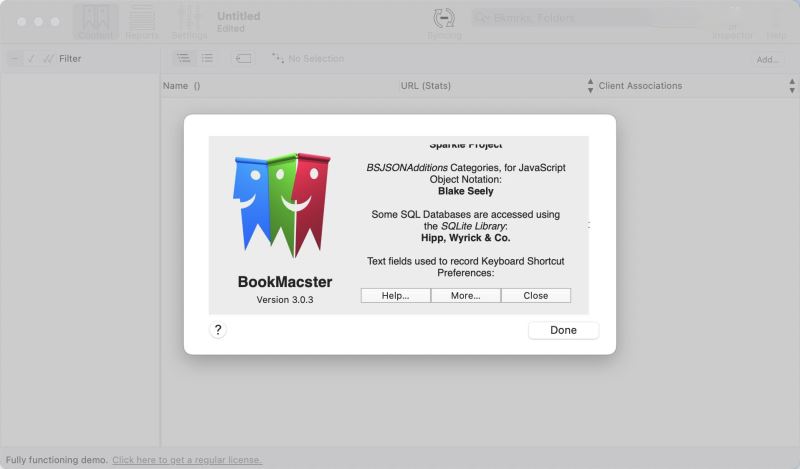The height and width of the screenshot is (469, 800).
Task: Click the 'Blake Seely' credit text
Action: point(465,191)
